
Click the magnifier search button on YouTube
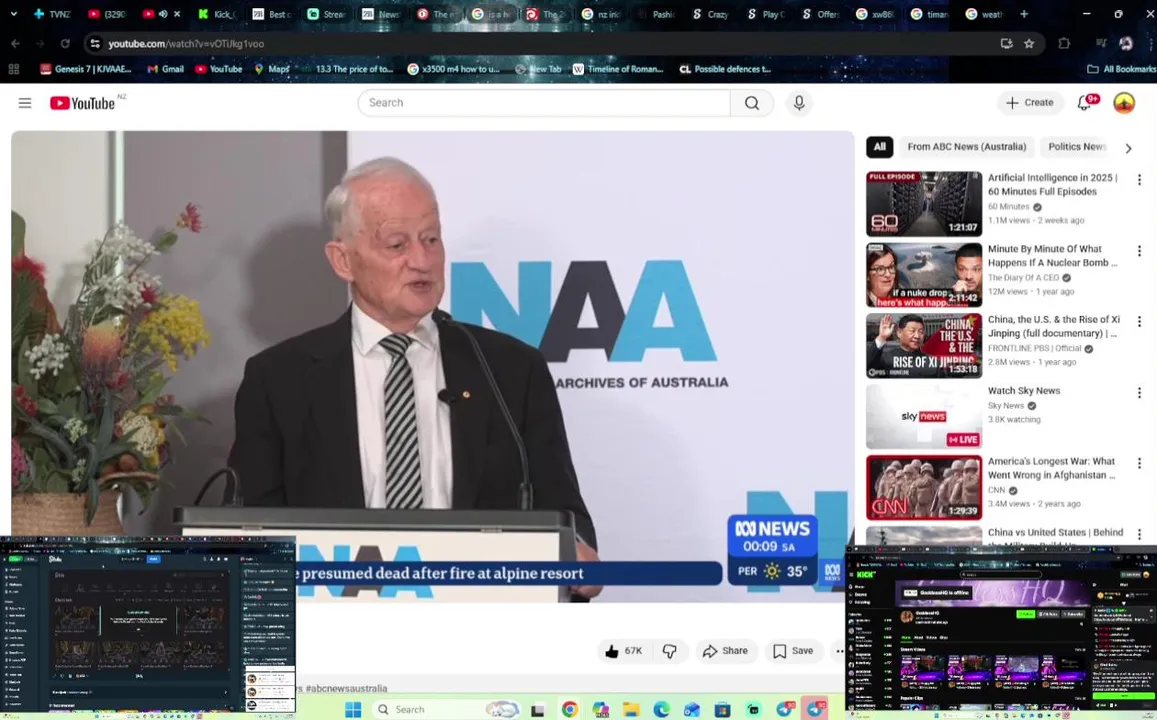pos(752,103)
